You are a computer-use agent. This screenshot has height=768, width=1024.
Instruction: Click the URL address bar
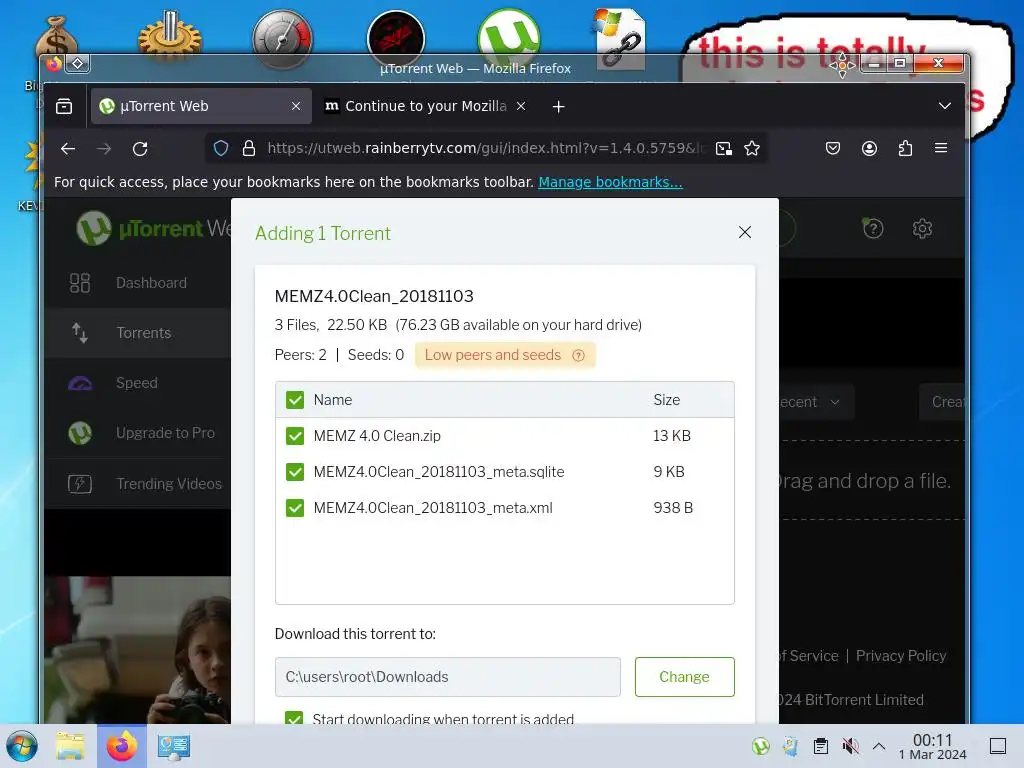point(486,148)
